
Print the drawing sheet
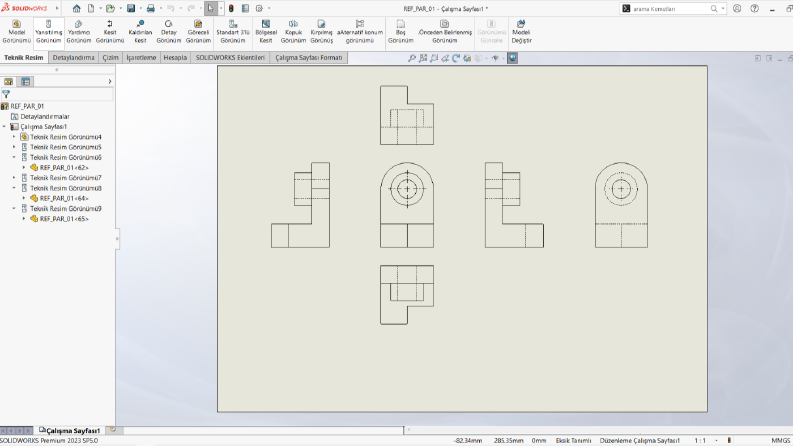[x=151, y=9]
